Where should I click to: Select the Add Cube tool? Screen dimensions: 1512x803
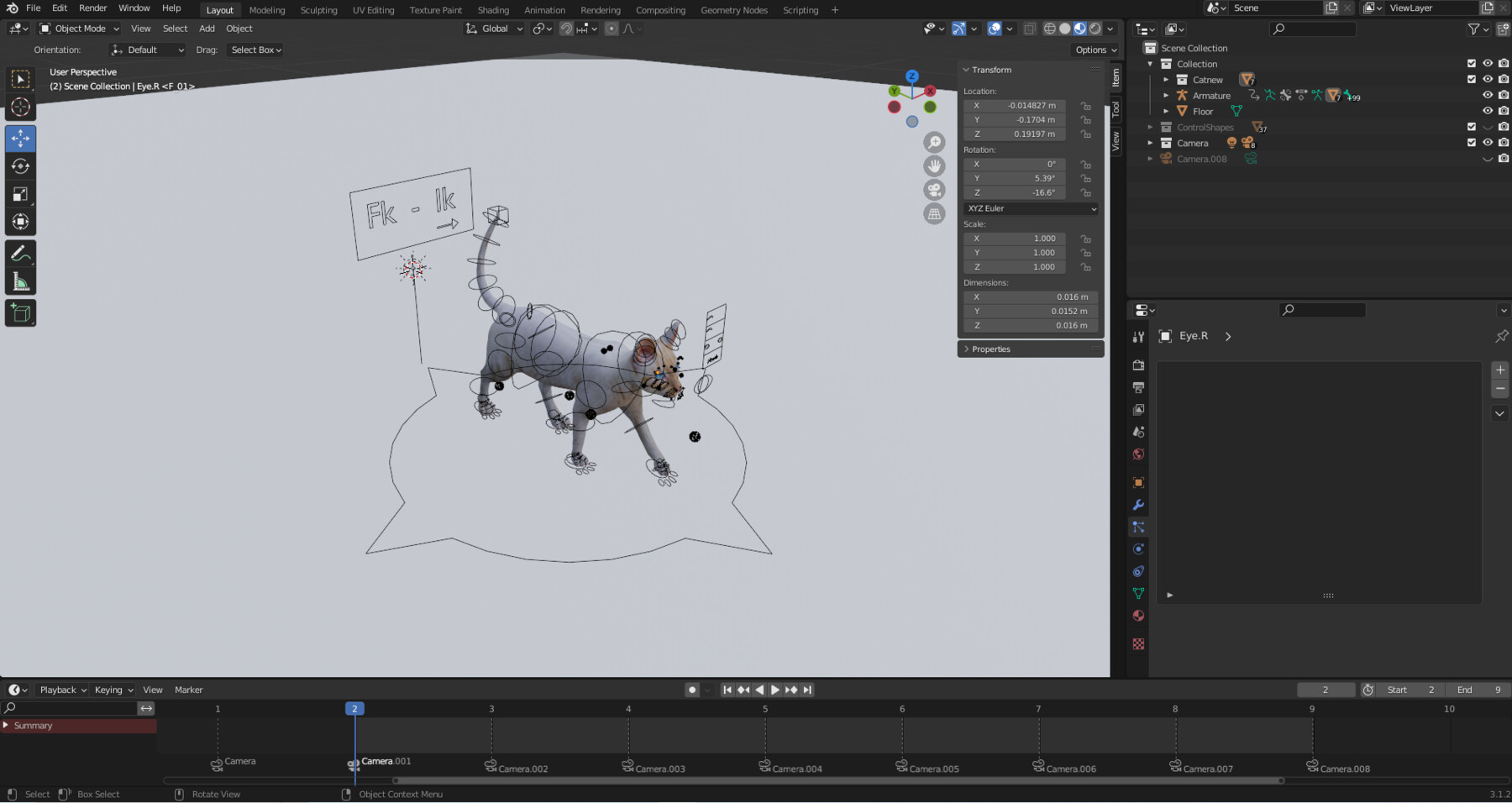[x=20, y=312]
